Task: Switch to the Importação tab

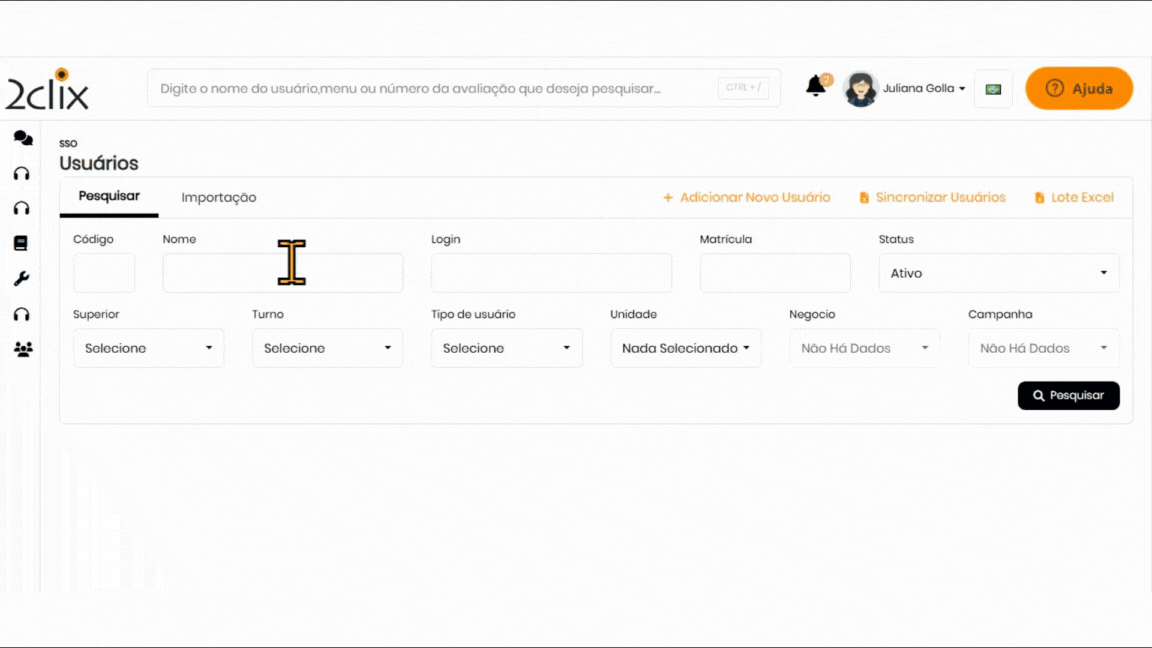Action: pyautogui.click(x=219, y=198)
